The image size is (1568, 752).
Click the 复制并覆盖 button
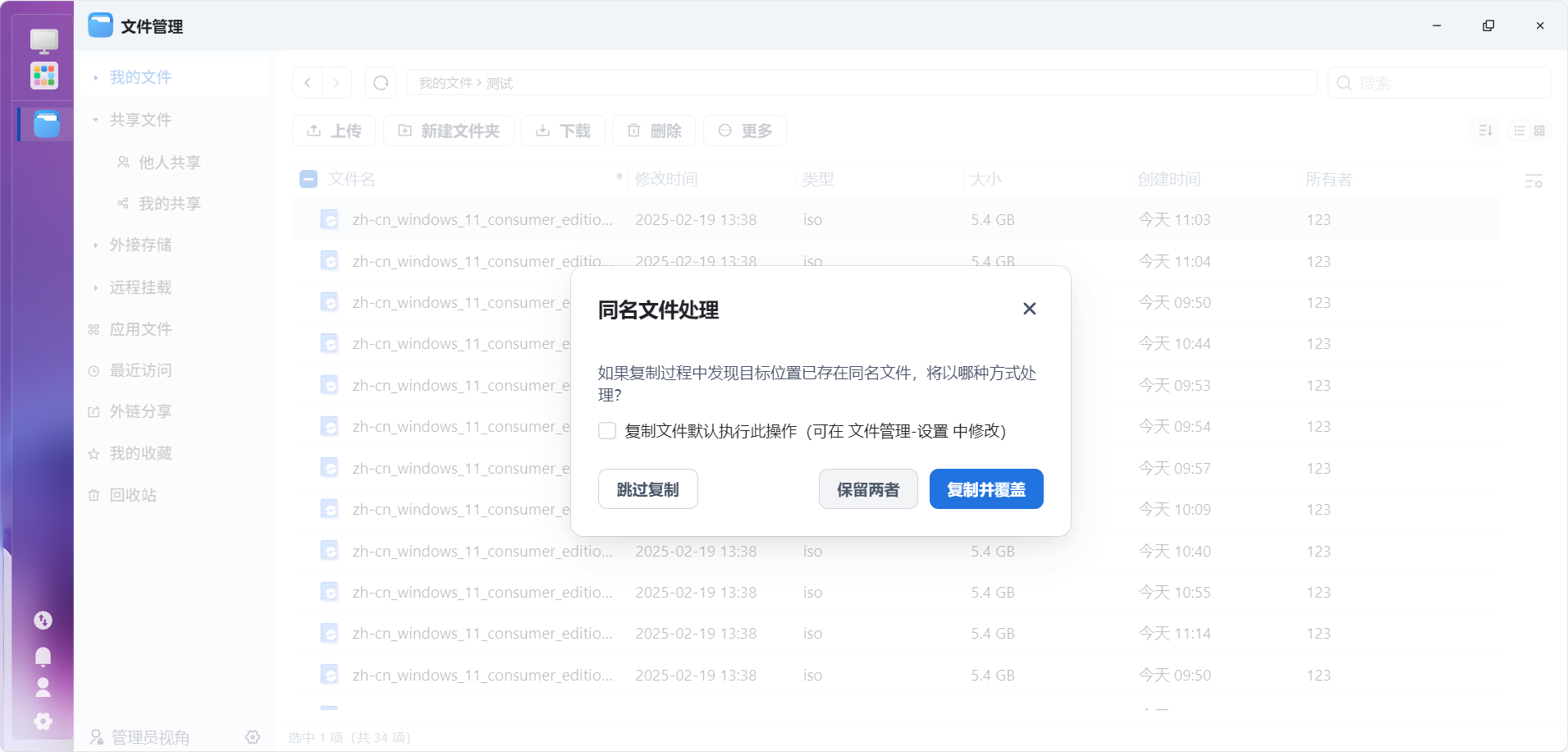985,489
